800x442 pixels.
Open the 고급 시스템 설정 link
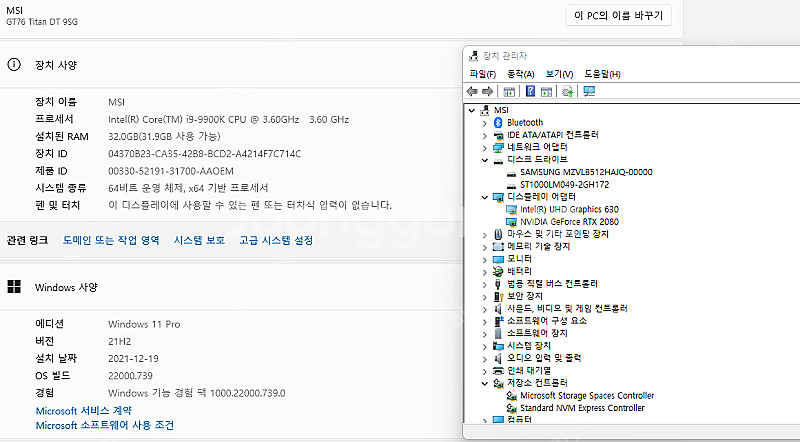276,240
